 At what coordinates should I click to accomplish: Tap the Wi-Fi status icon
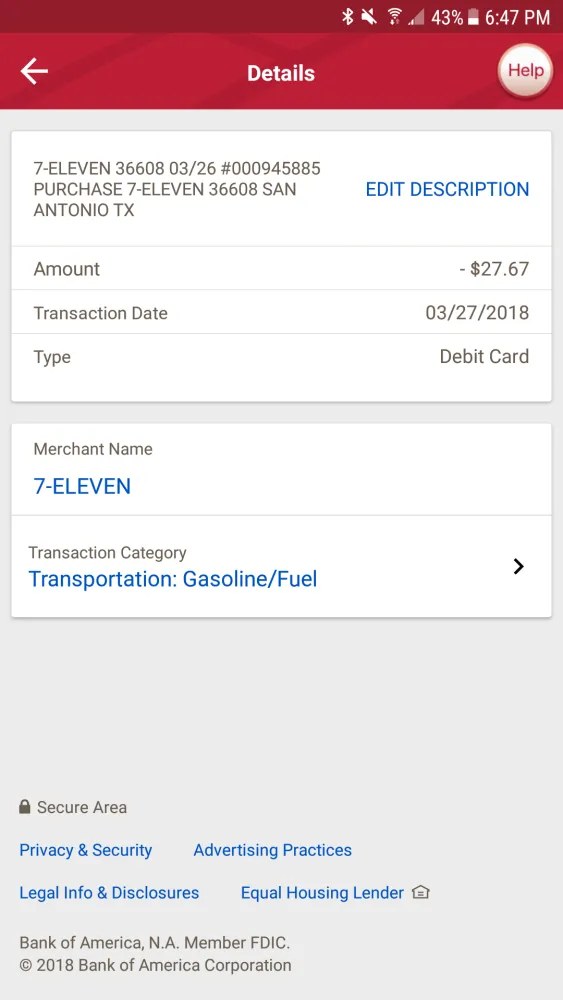[x=395, y=17]
